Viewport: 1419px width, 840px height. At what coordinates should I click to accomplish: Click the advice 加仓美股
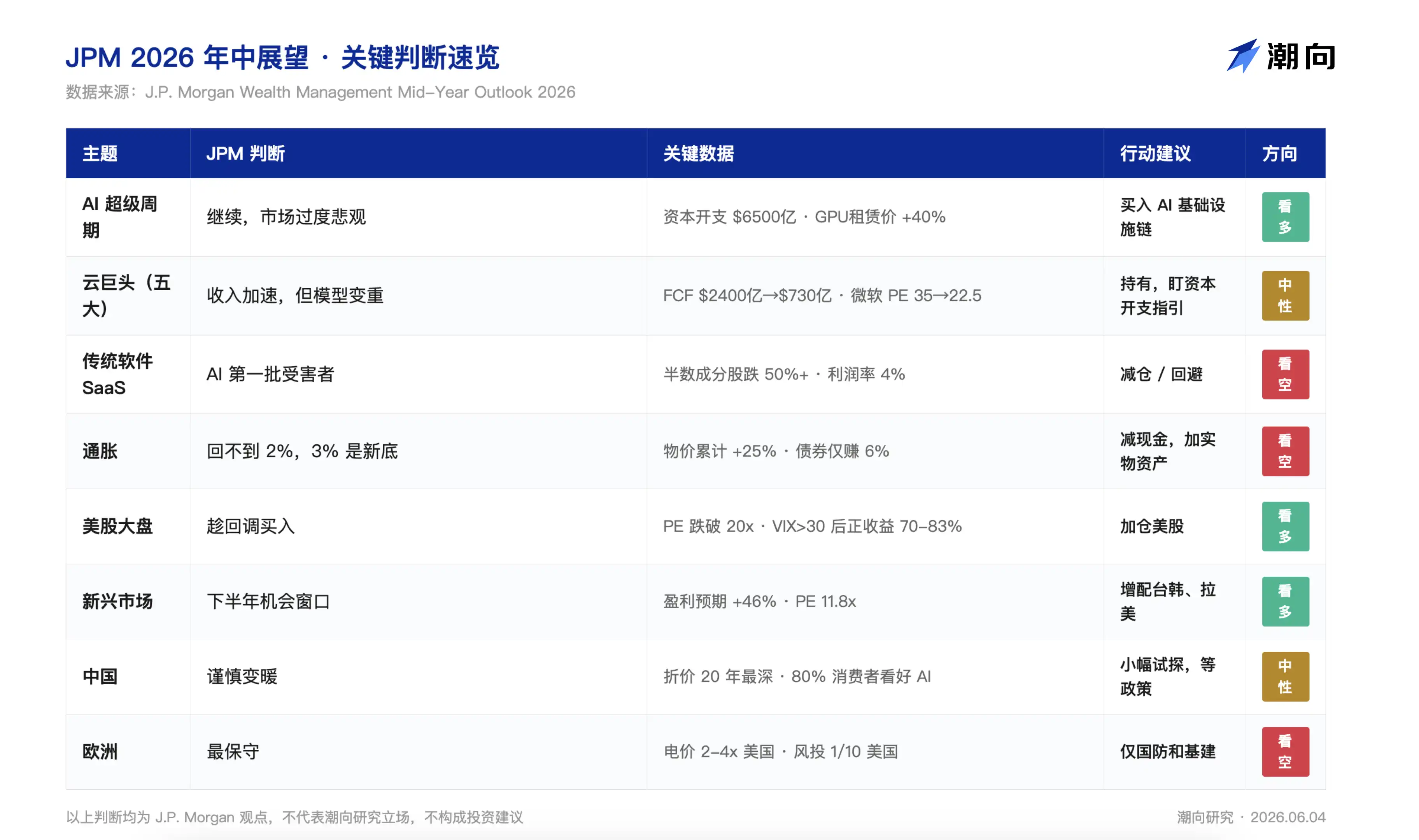1152,527
